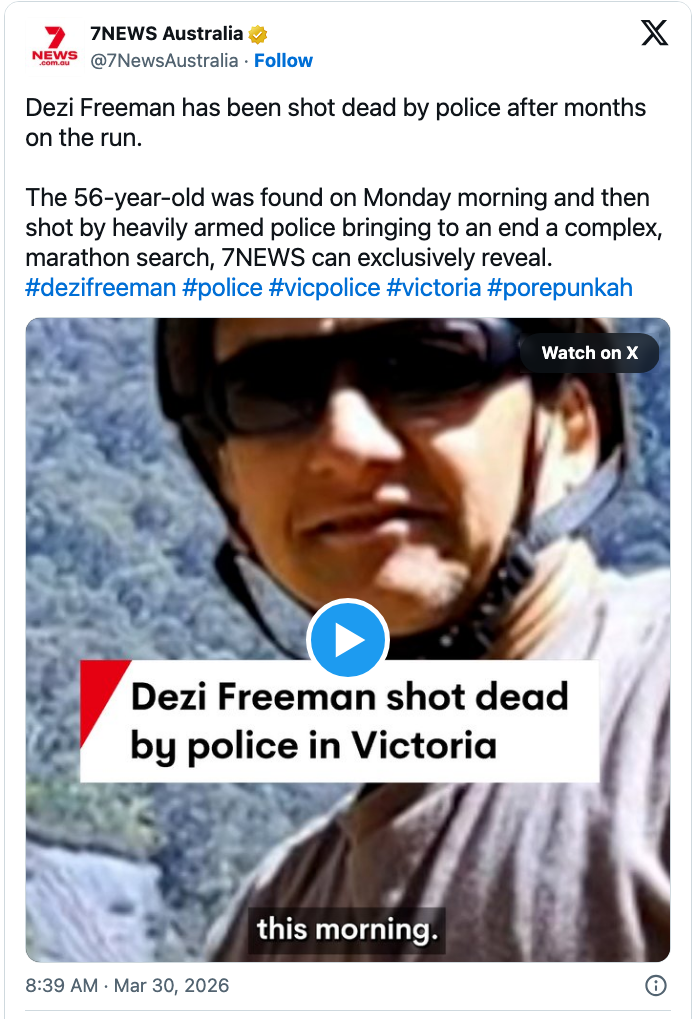Open the 7NEWS Australia display name
Image resolution: width=696 pixels, height=1019 pixels.
pos(166,35)
